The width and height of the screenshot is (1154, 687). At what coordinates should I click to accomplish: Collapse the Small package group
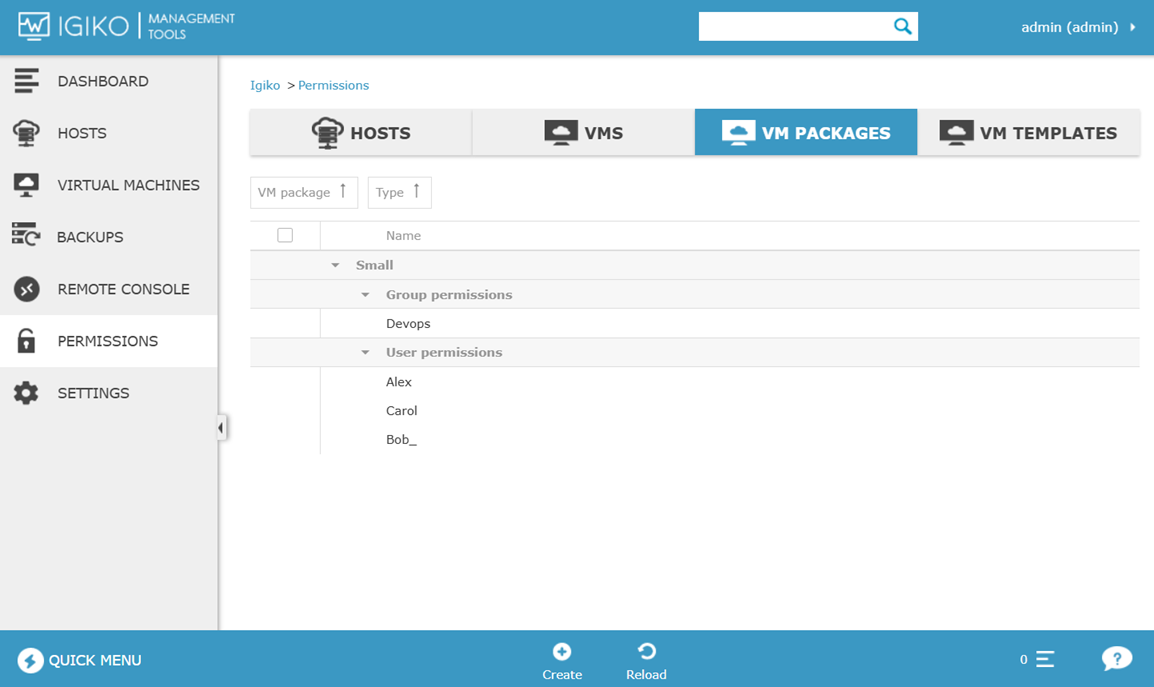tap(336, 265)
